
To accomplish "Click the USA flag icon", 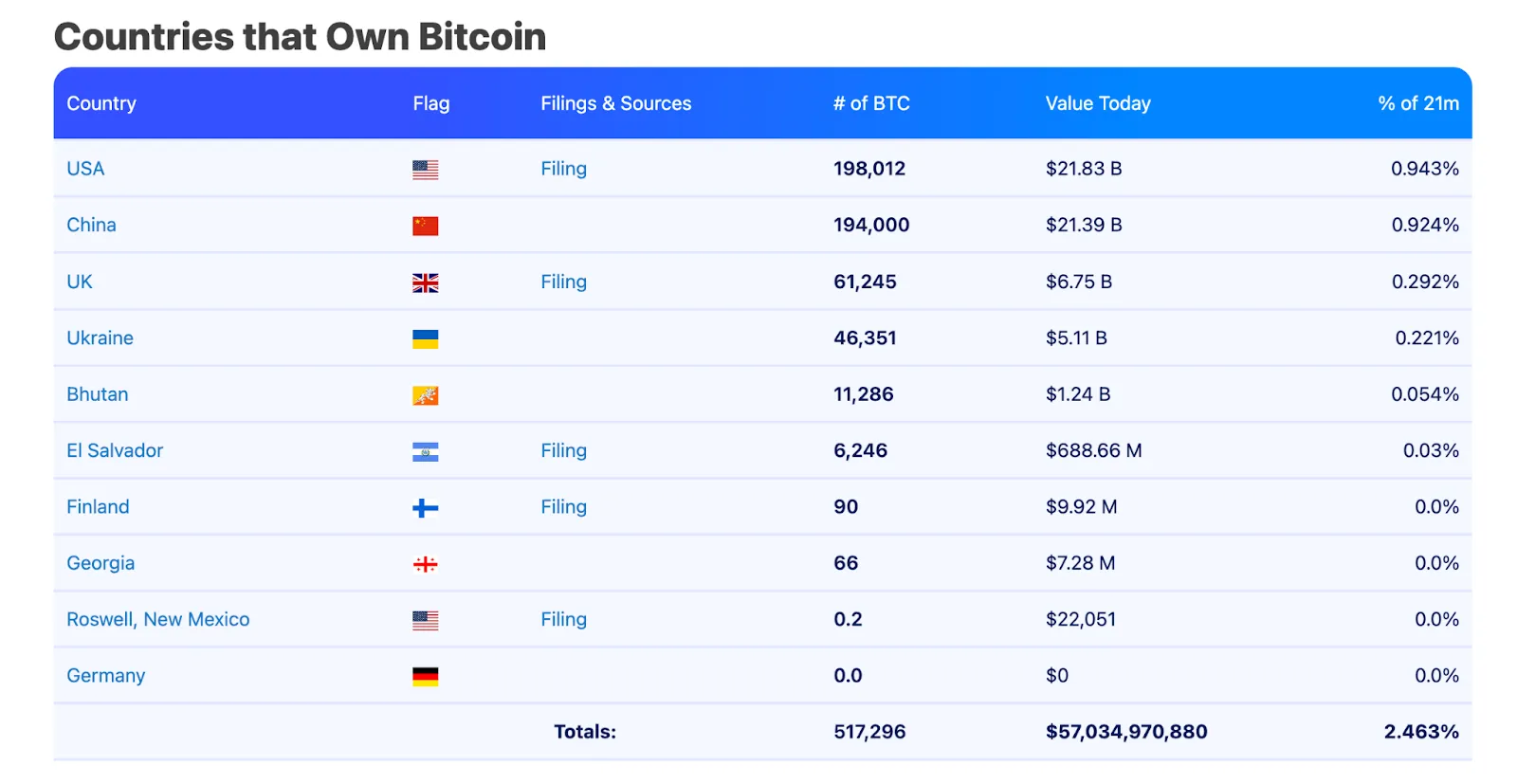I will 426,169.
